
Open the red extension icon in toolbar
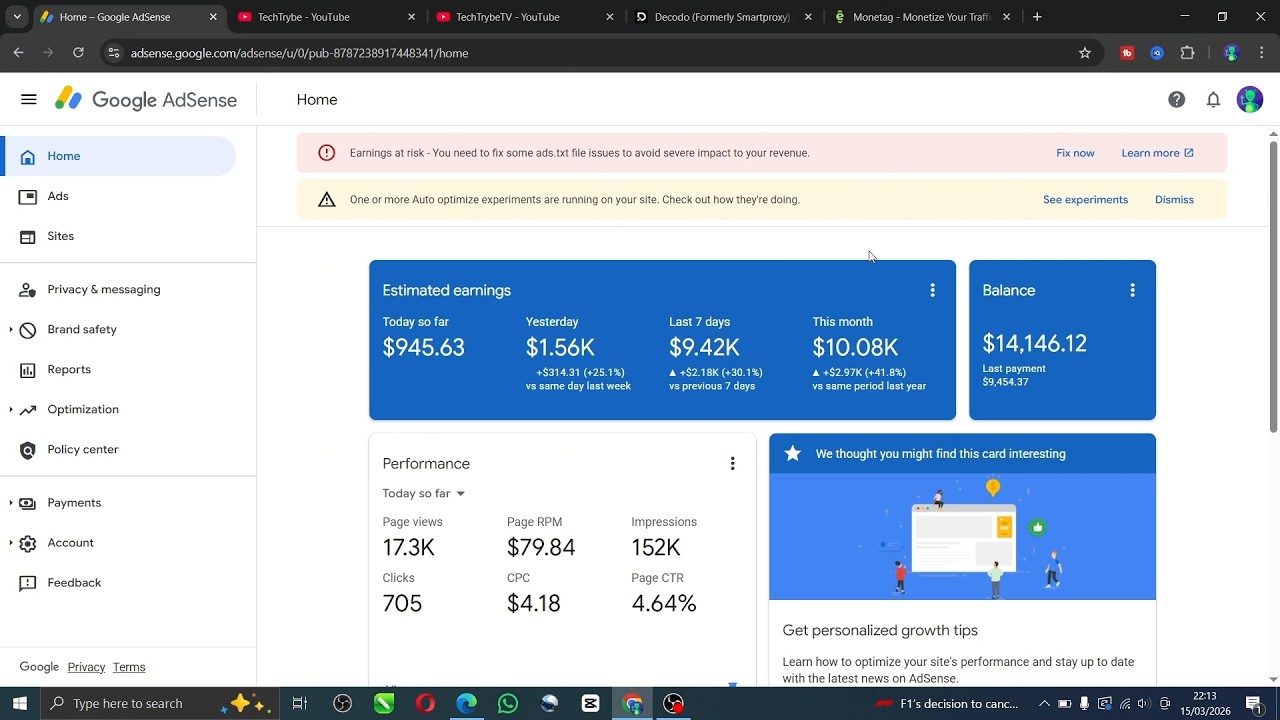(1127, 53)
